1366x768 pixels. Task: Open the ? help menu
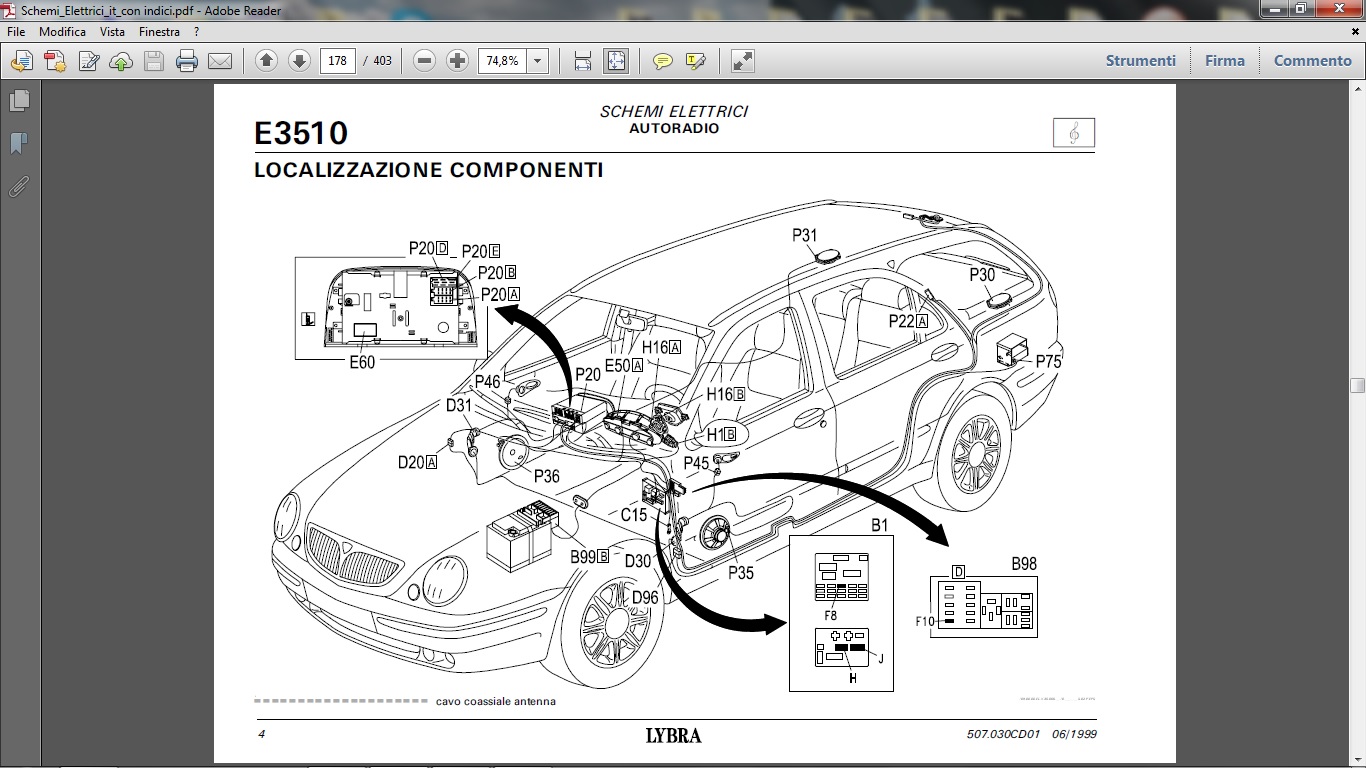pyautogui.click(x=197, y=32)
